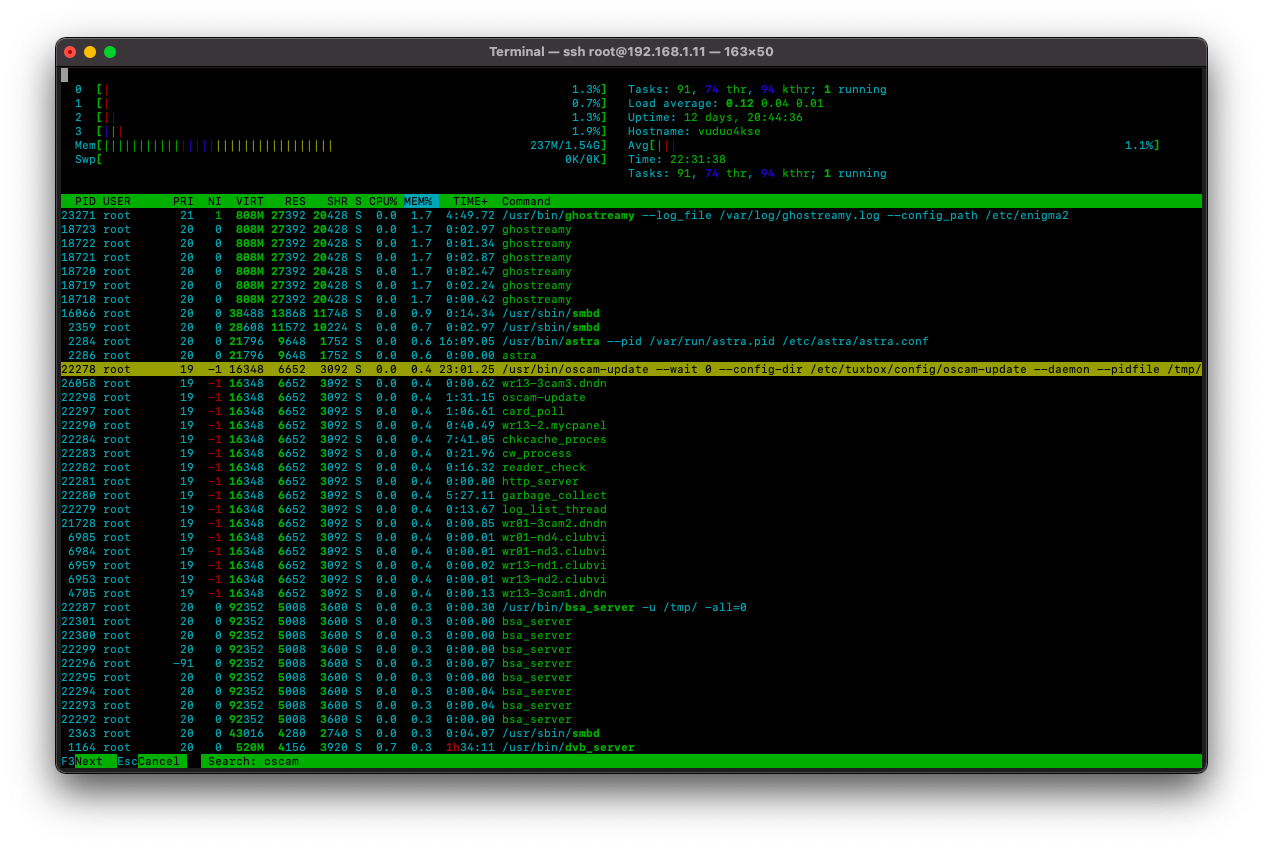The height and width of the screenshot is (847, 1263).
Task: Click the F3 Next search button
Action: [x=88, y=762]
